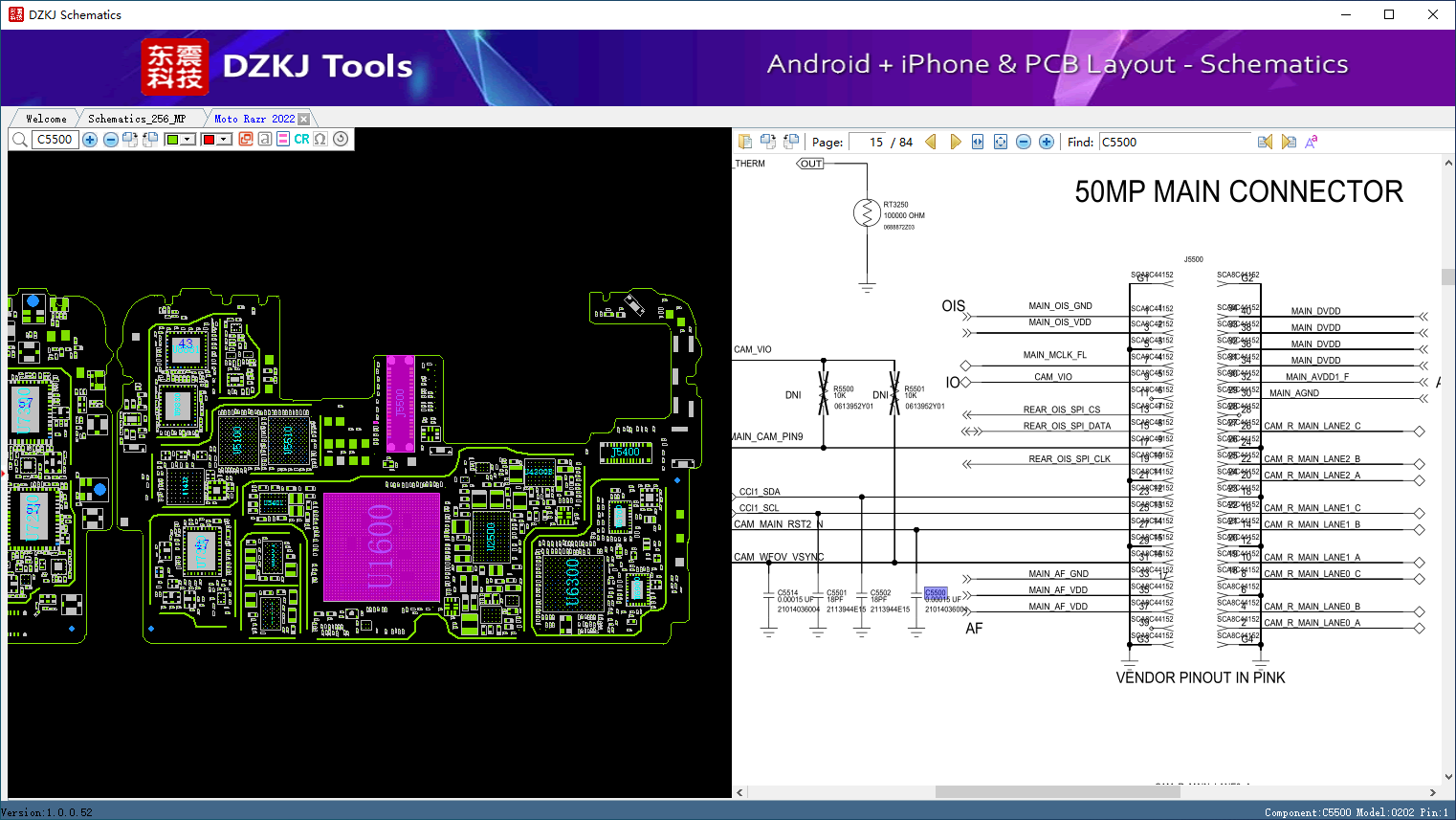This screenshot has height=820, width=1456.
Task: Close the Moto Razr 2022 tab
Action: pos(304,120)
